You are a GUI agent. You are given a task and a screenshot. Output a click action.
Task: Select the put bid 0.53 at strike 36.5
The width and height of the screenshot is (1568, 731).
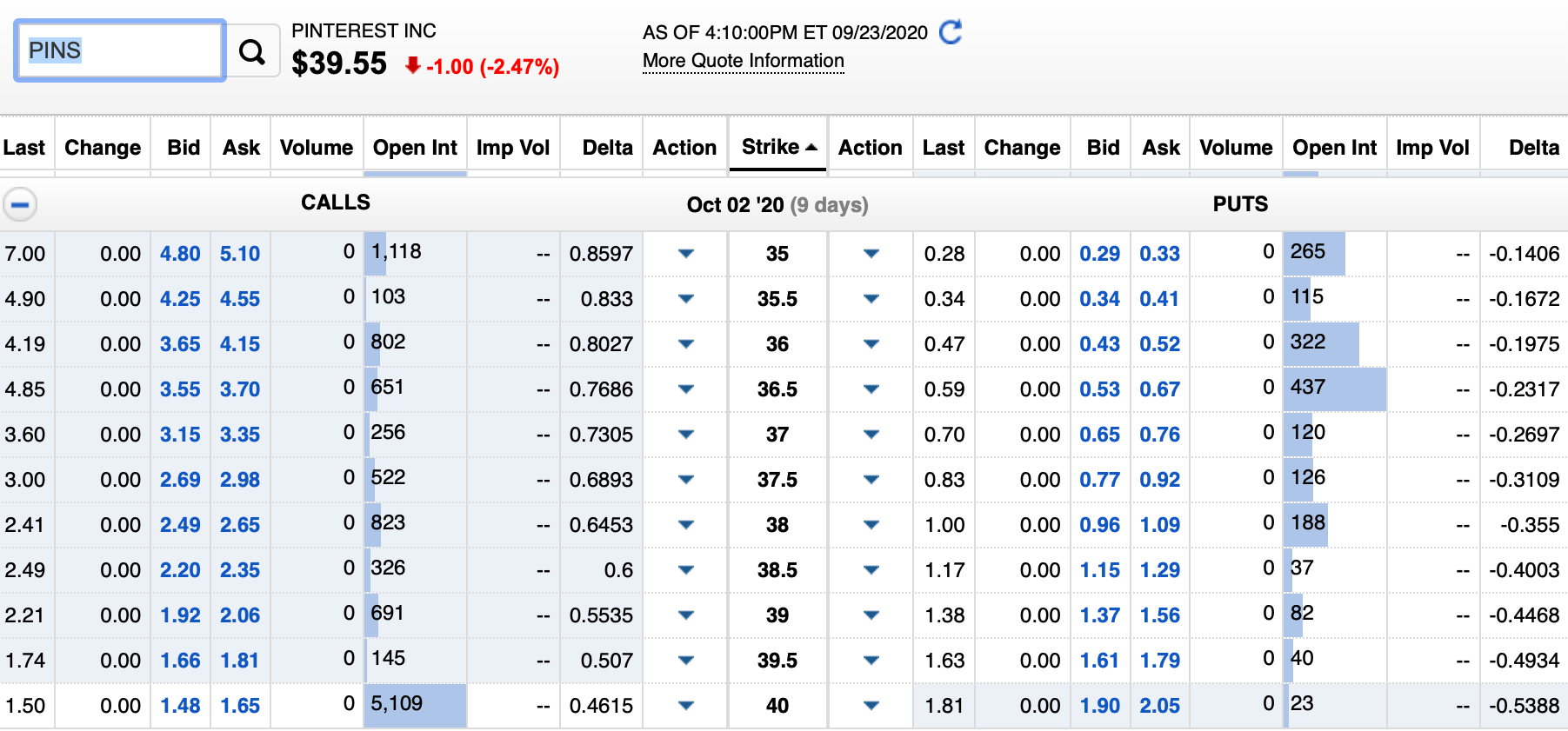tap(1100, 389)
